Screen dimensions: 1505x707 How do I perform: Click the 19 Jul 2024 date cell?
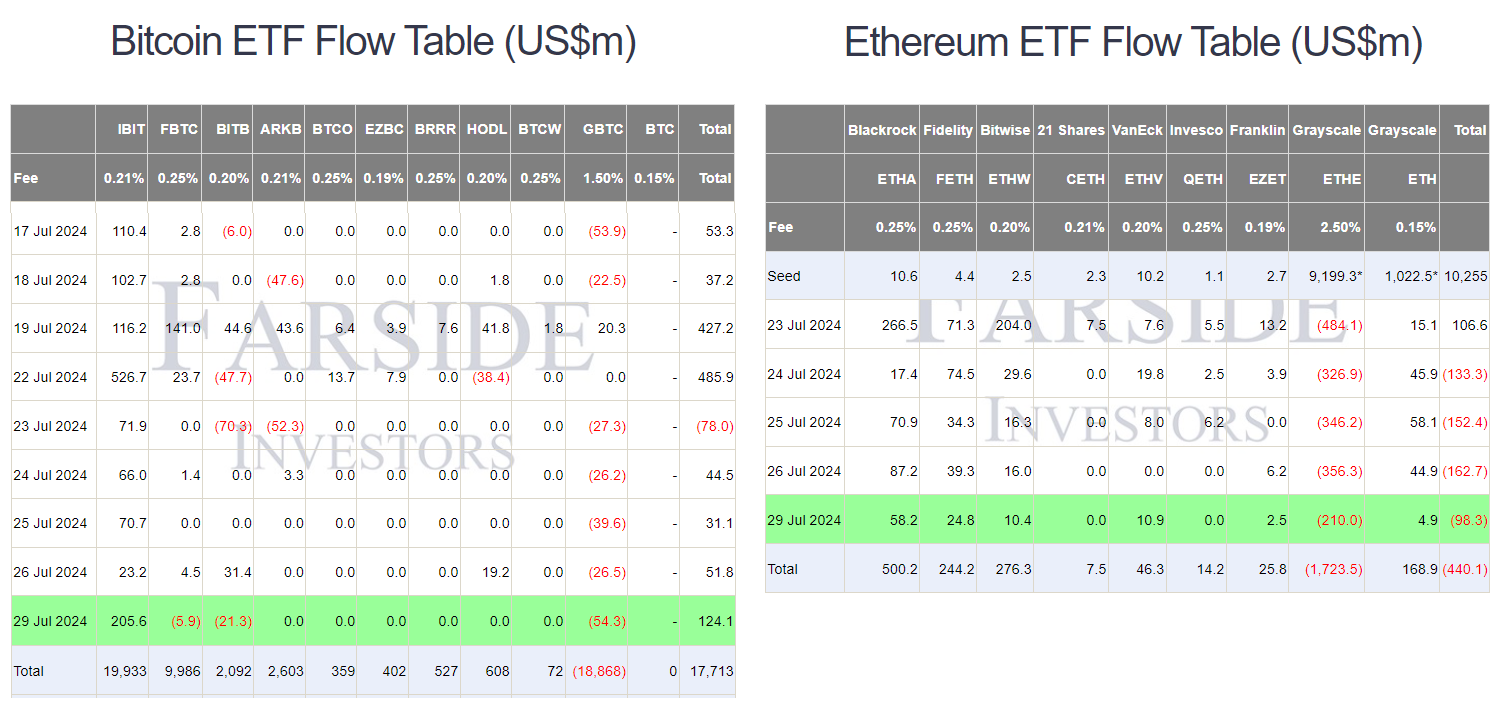(x=51, y=328)
